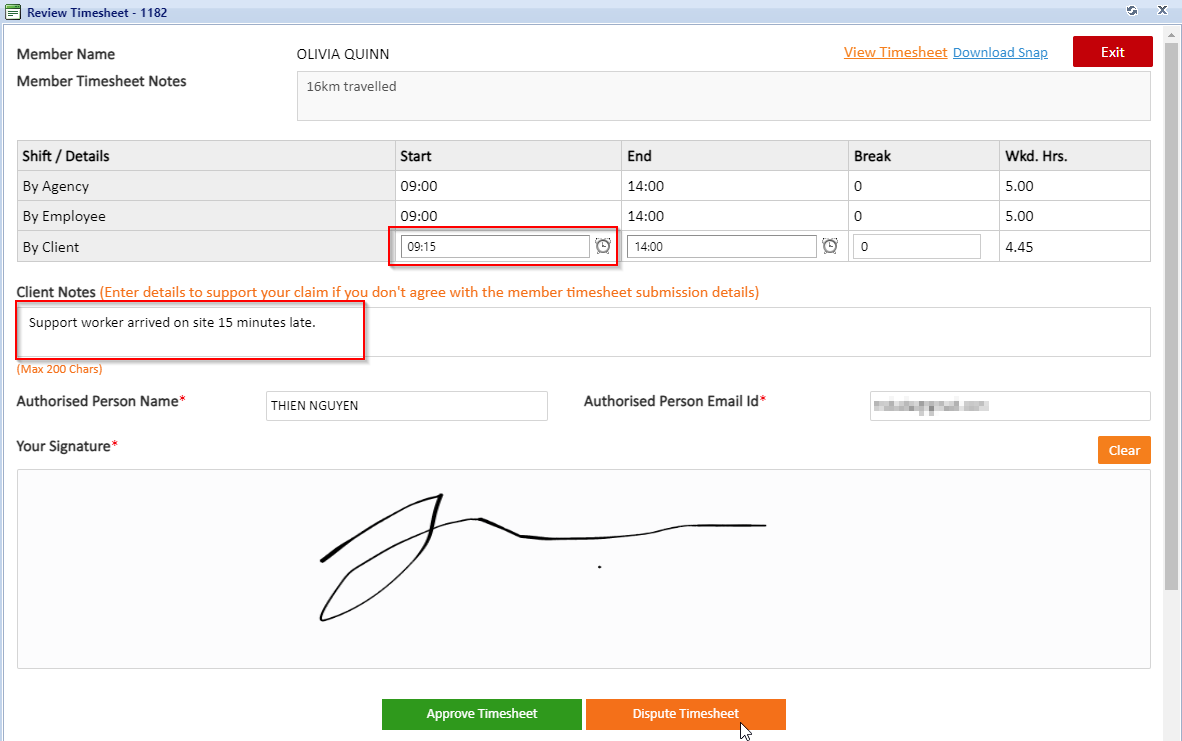1182x741 pixels.
Task: Edit the By Client start time field
Action: pyautogui.click(x=495, y=246)
